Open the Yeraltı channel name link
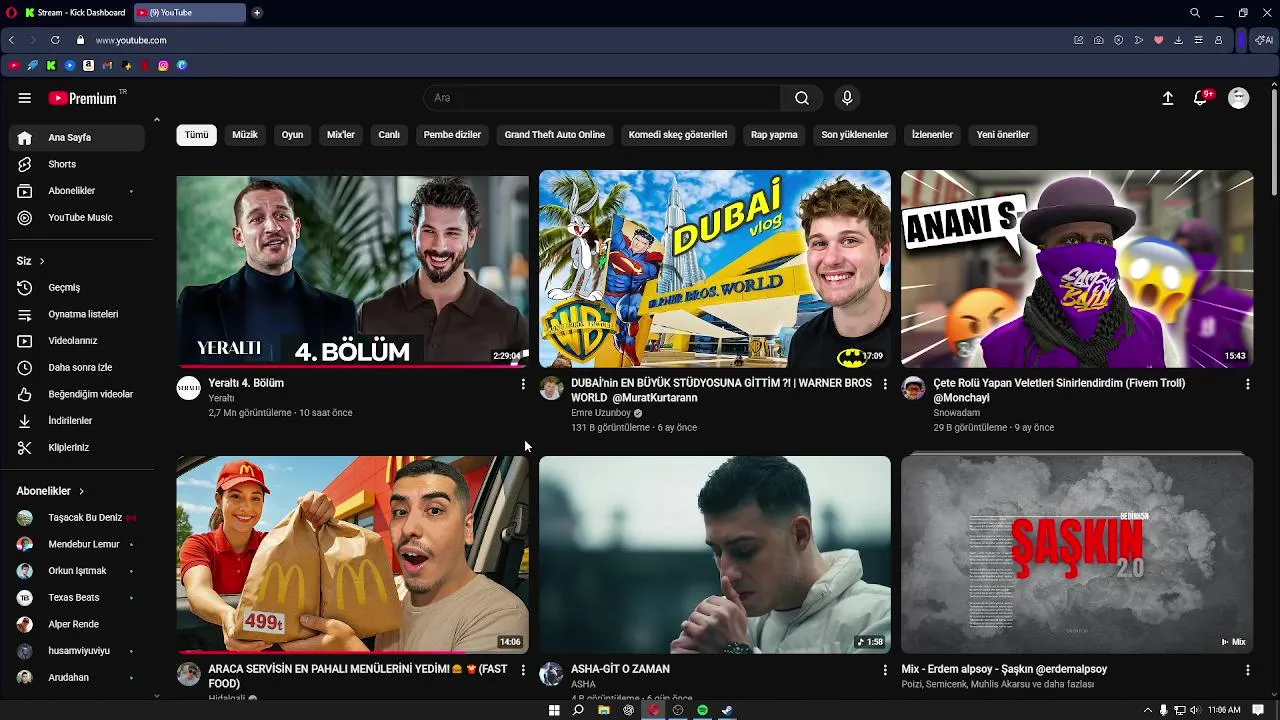 (x=221, y=398)
